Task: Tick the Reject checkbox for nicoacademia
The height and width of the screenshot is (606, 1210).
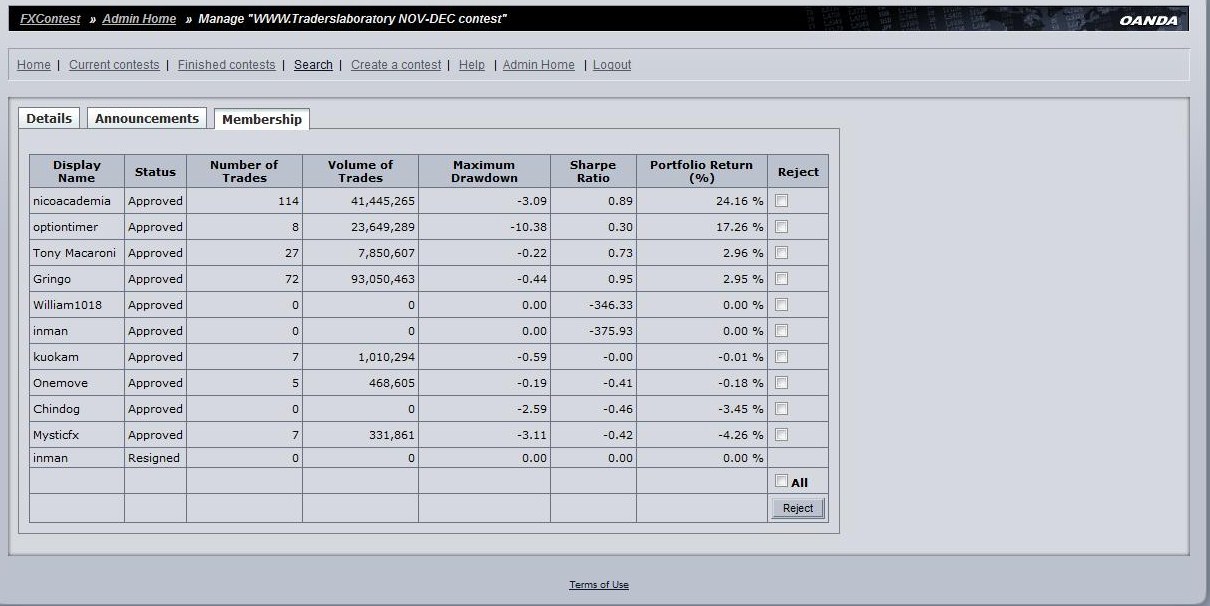Action: (781, 200)
